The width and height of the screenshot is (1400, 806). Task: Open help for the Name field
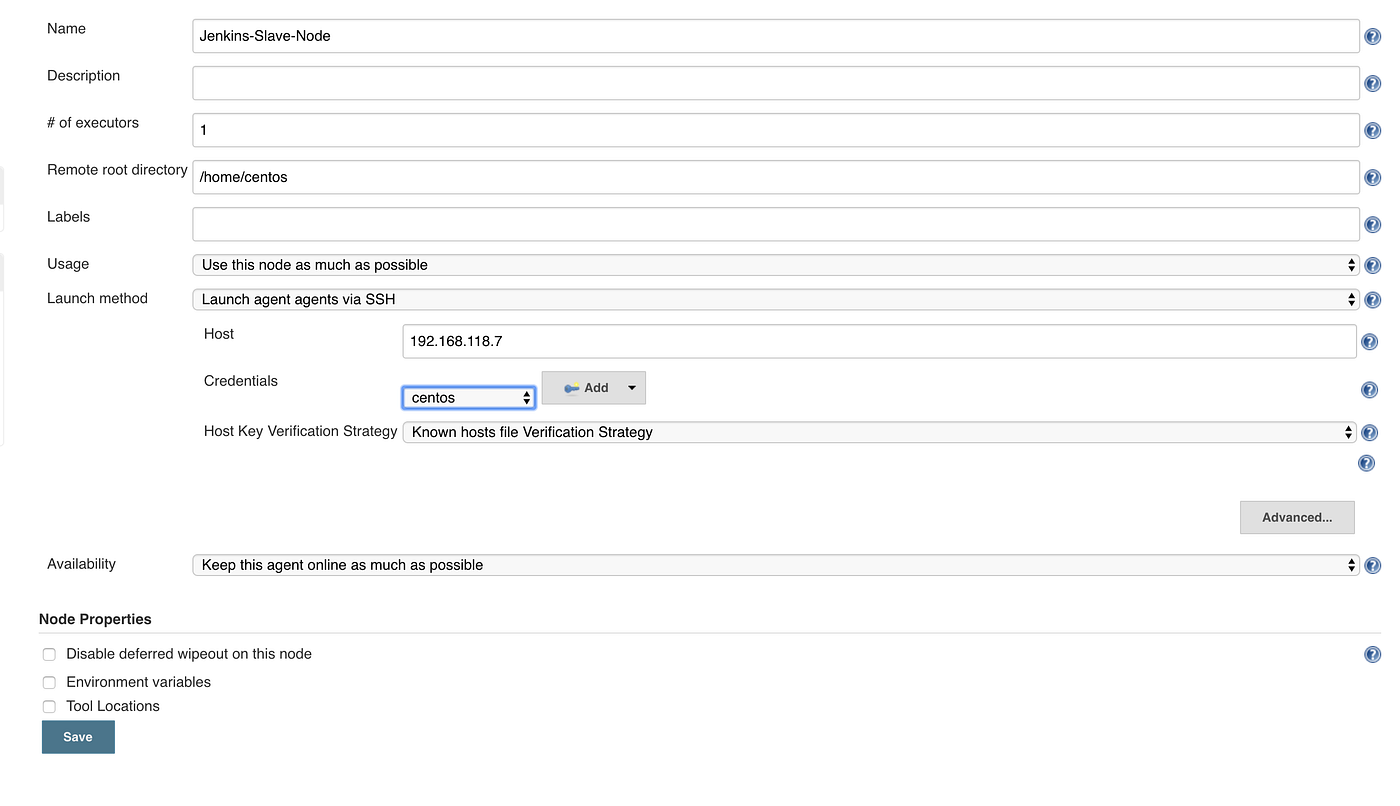coord(1372,35)
